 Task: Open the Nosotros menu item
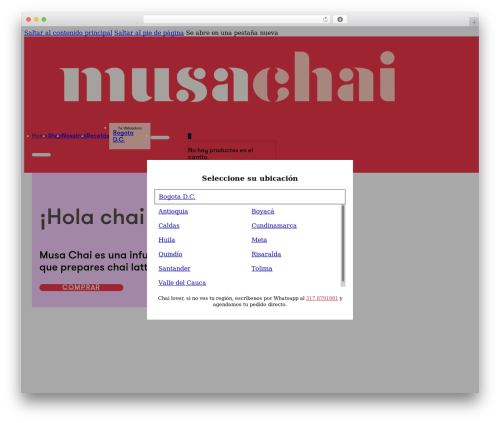click(74, 136)
